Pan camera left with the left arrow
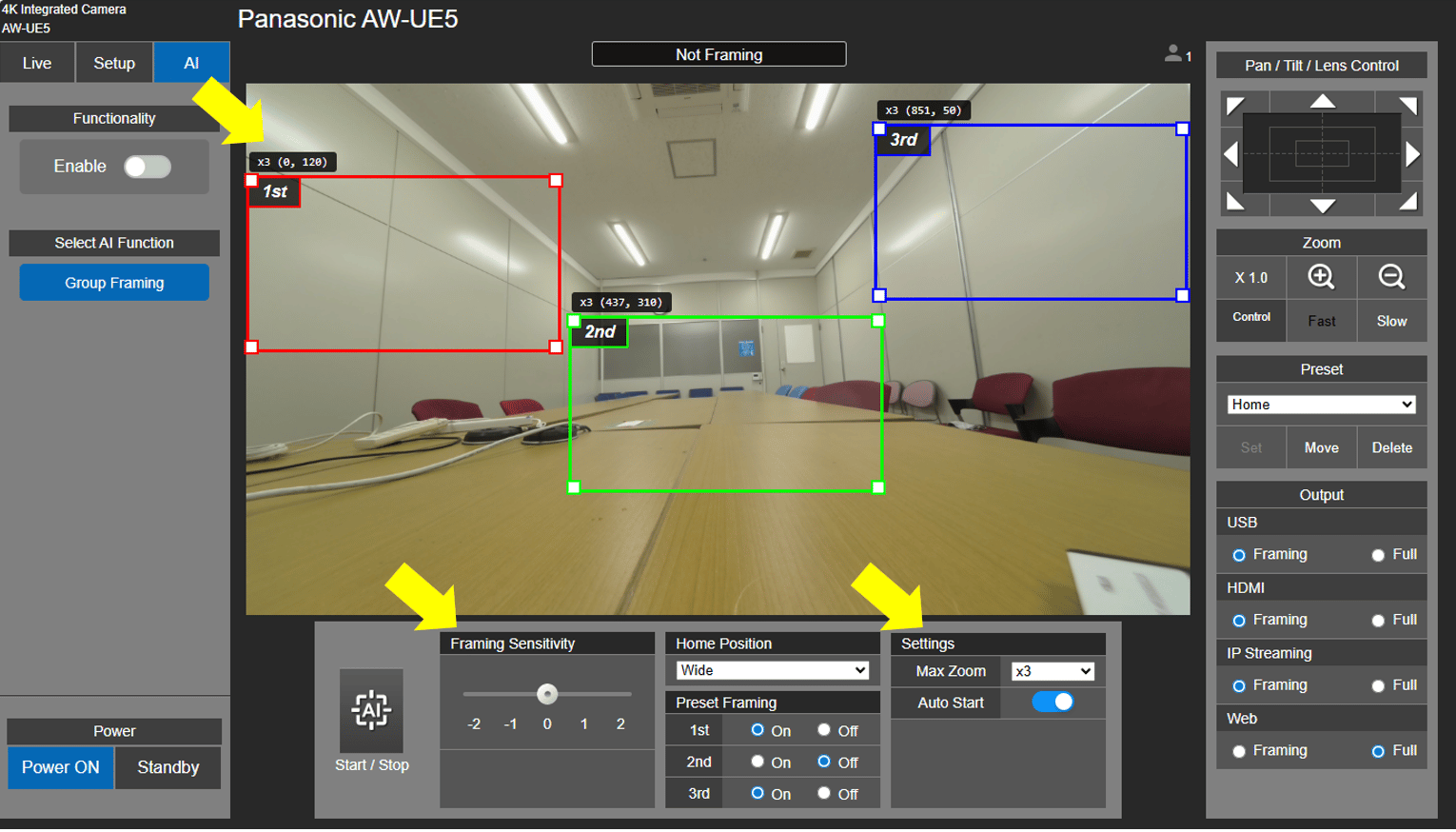Viewport: 1456px width, 832px height. 1231,153
